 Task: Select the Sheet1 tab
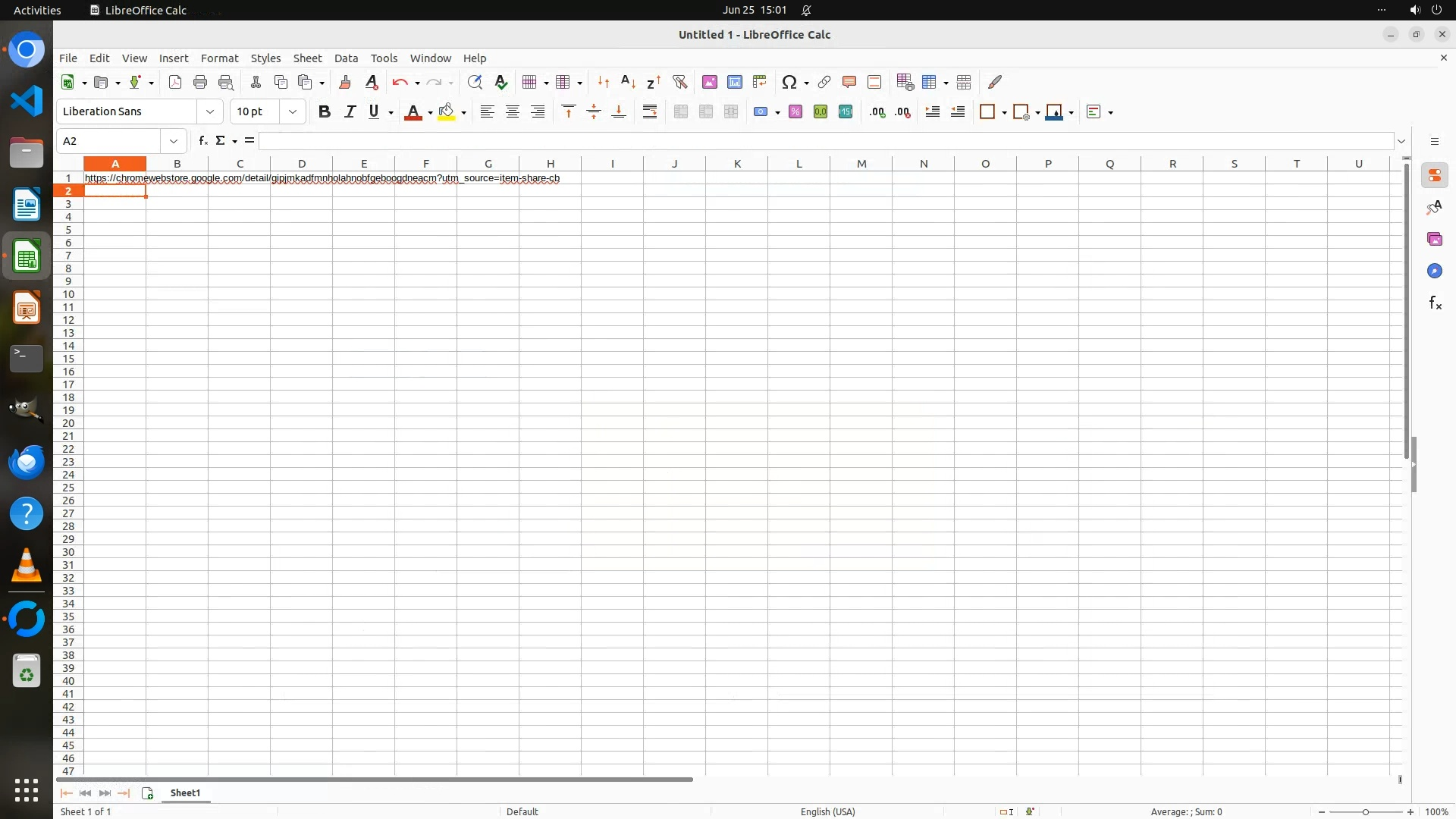tap(185, 793)
